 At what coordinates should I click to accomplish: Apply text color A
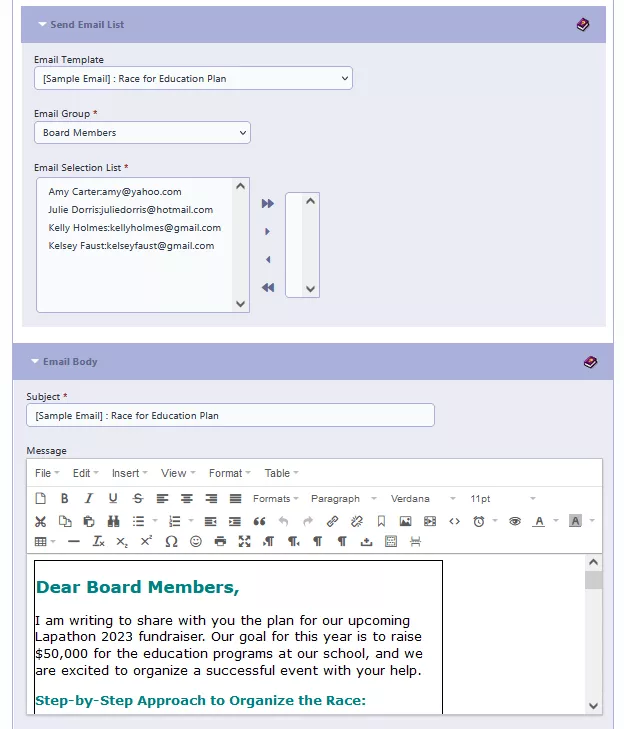tap(539, 521)
